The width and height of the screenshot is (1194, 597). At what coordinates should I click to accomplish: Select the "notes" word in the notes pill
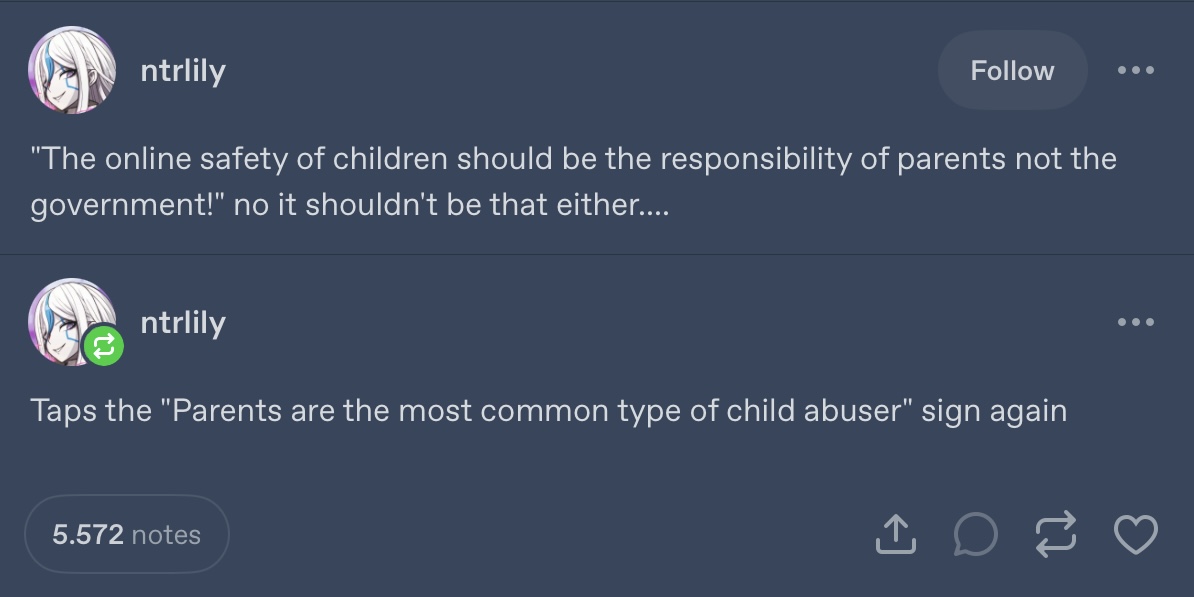[x=166, y=535]
